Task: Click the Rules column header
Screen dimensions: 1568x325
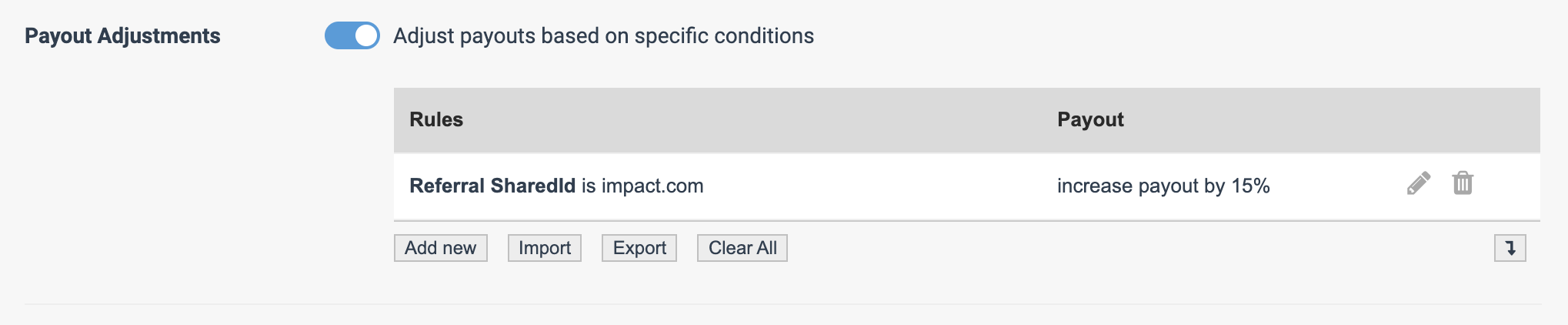Action: pyautogui.click(x=436, y=119)
